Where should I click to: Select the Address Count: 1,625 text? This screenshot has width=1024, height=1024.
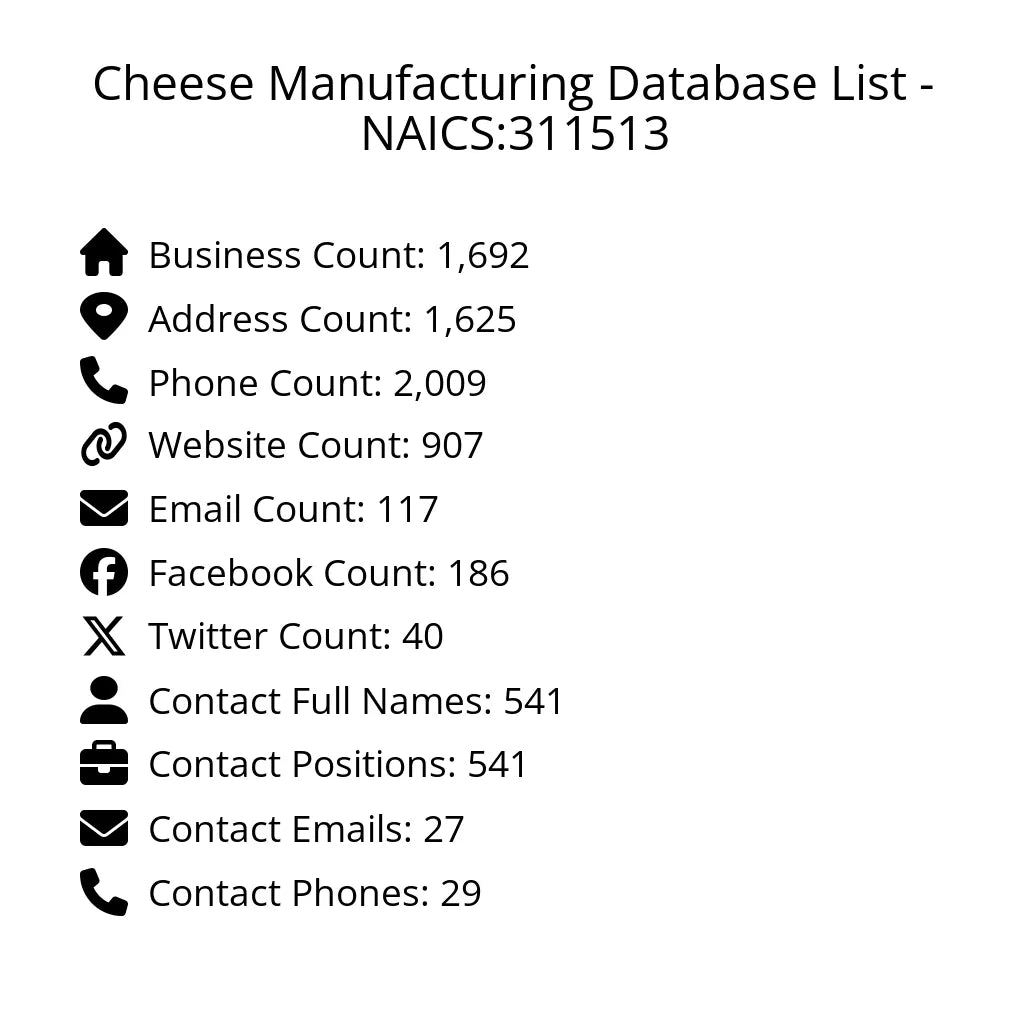click(x=332, y=320)
